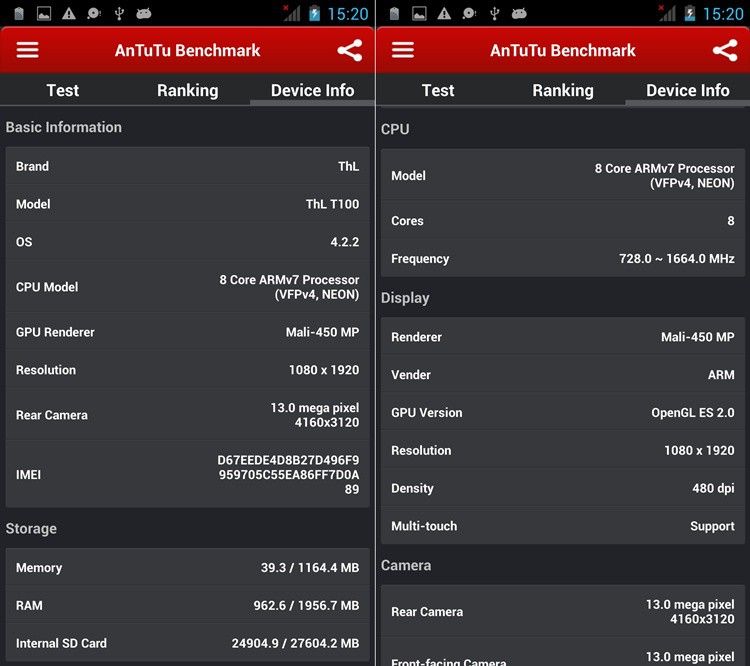This screenshot has height=666, width=750.
Task: Tap battery icon in right status bar
Action: coord(690,13)
